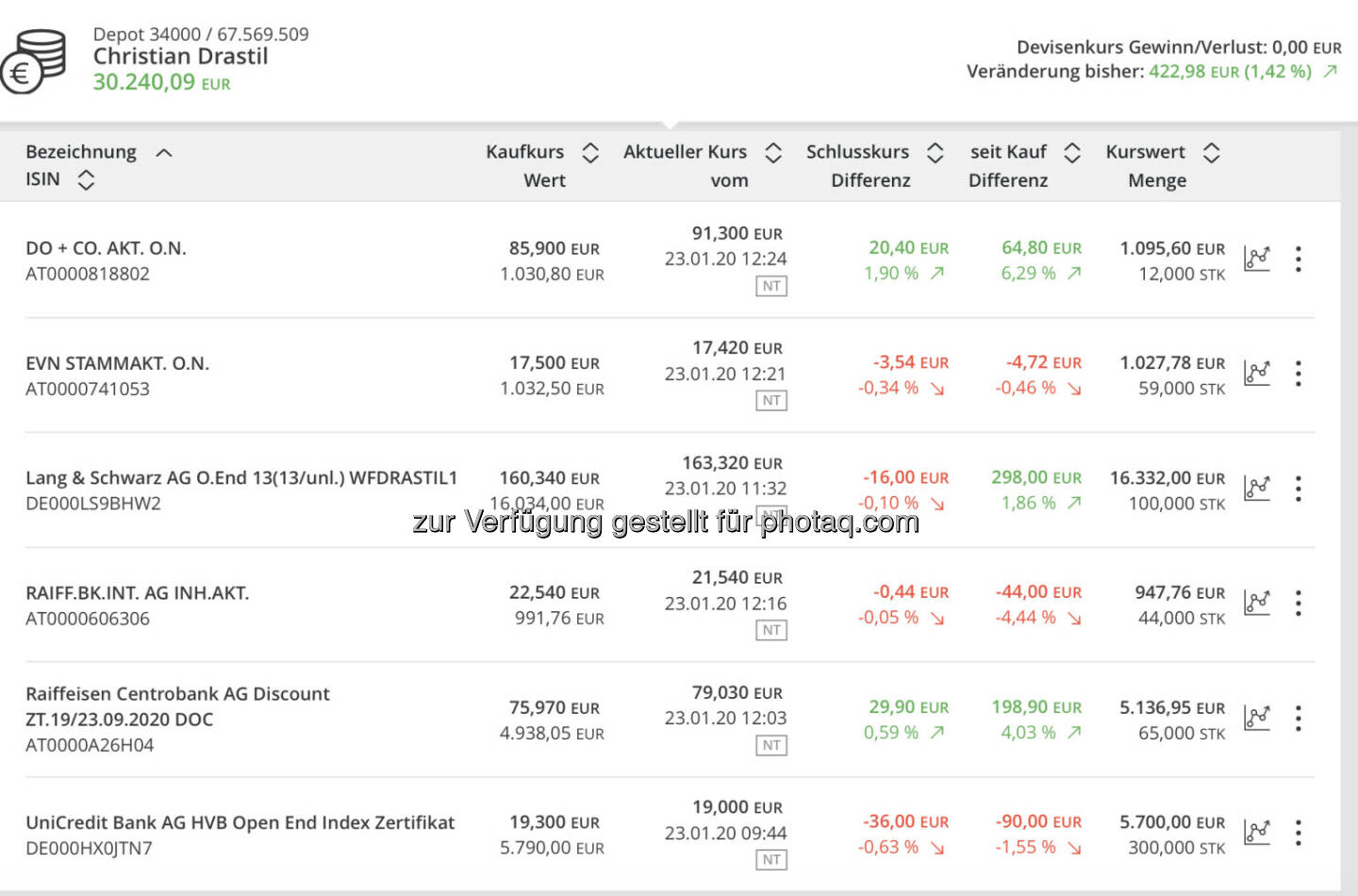Open three-dot menu for EVN STAMMAKT. row
This screenshot has width=1358, height=896.
[1299, 373]
